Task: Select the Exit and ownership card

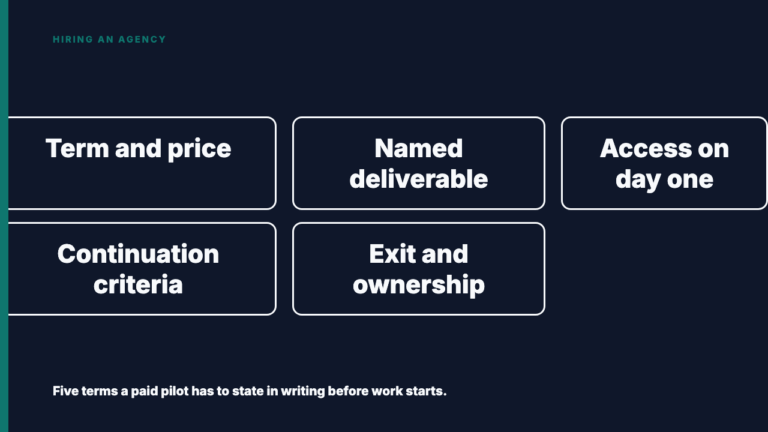Action: [x=419, y=269]
